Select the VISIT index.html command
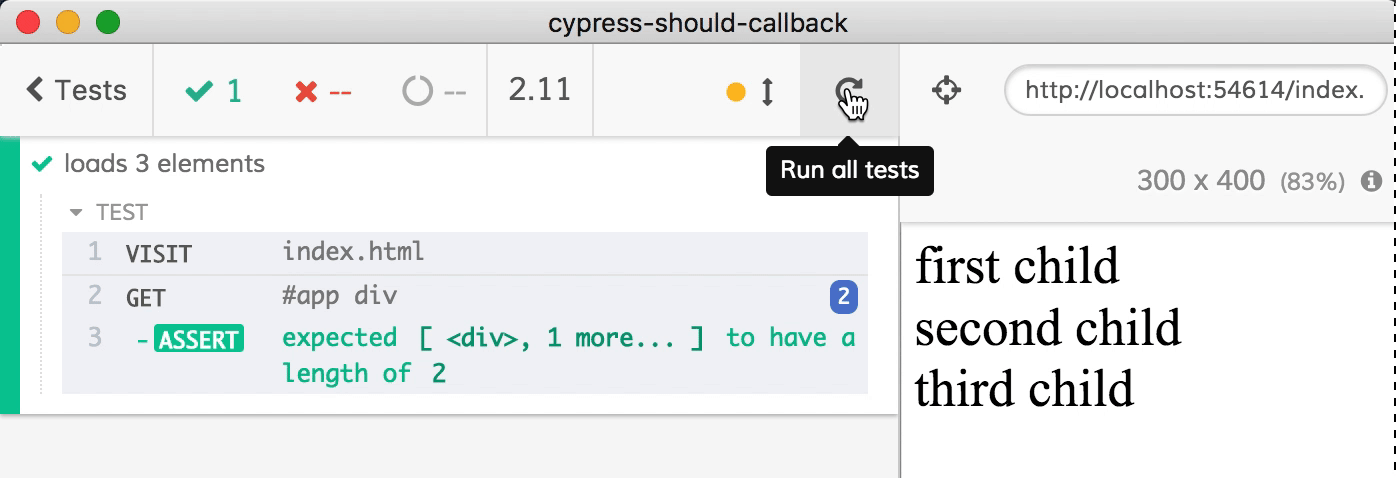Image resolution: width=1396 pixels, height=478 pixels. click(x=465, y=252)
